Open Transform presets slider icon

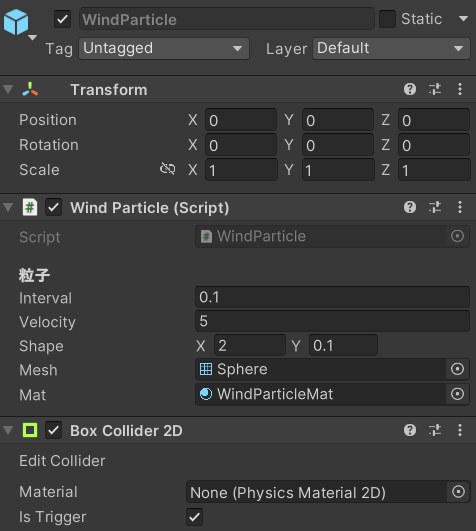(x=435, y=89)
